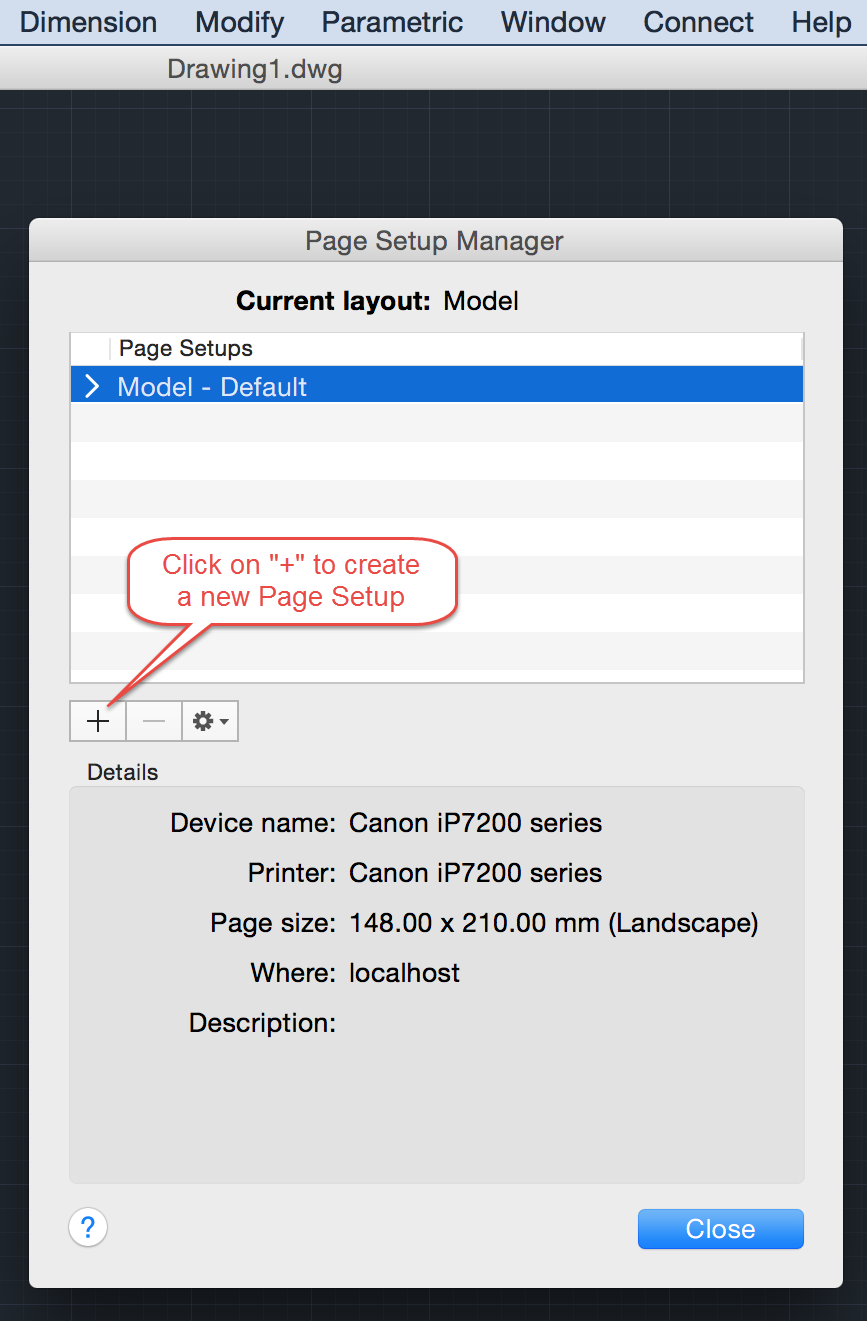Click the Page Setup Manager title bar
The height and width of the screenshot is (1321, 867).
tap(435, 241)
